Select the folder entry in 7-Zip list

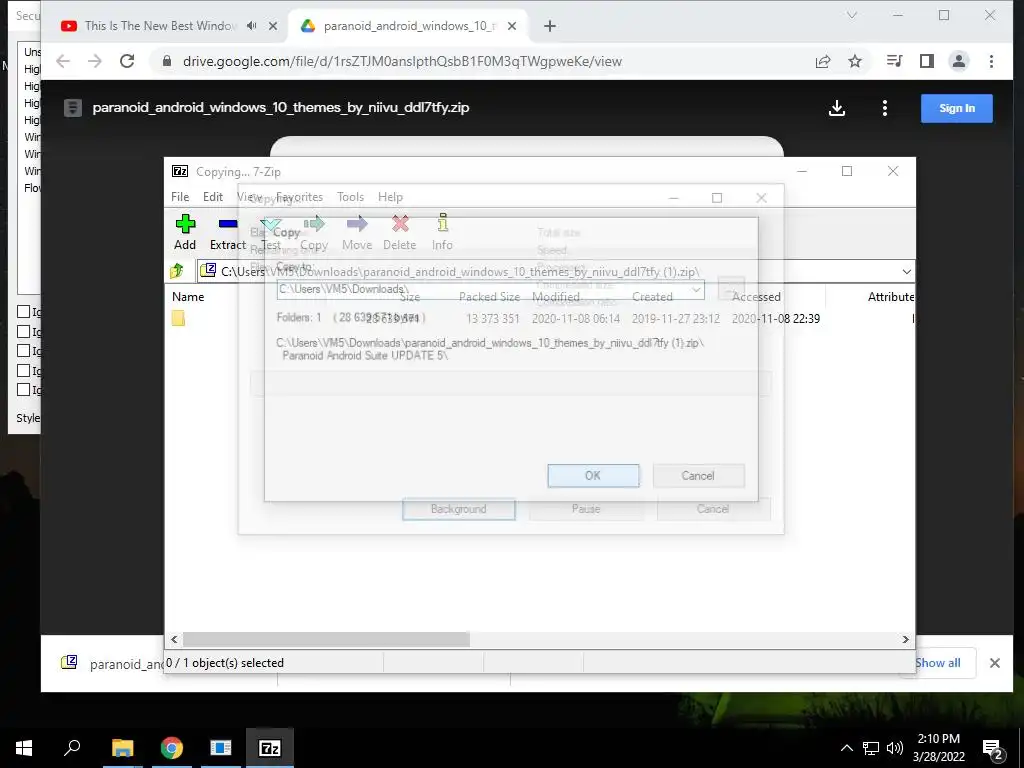point(178,318)
